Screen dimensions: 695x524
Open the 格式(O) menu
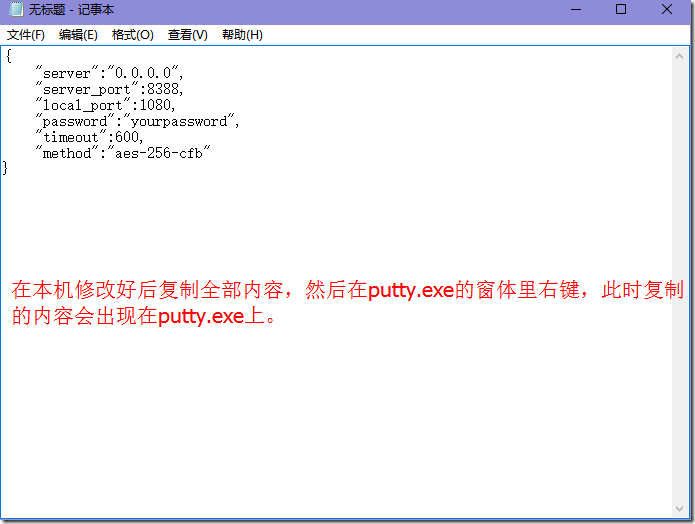pos(133,35)
